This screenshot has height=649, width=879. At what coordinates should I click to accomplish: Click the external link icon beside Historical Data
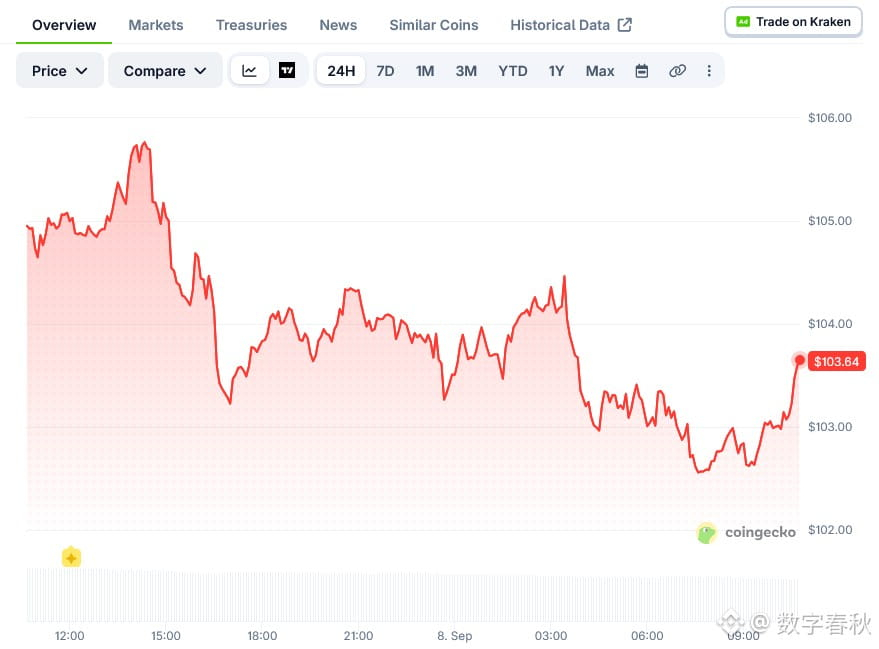tap(624, 25)
